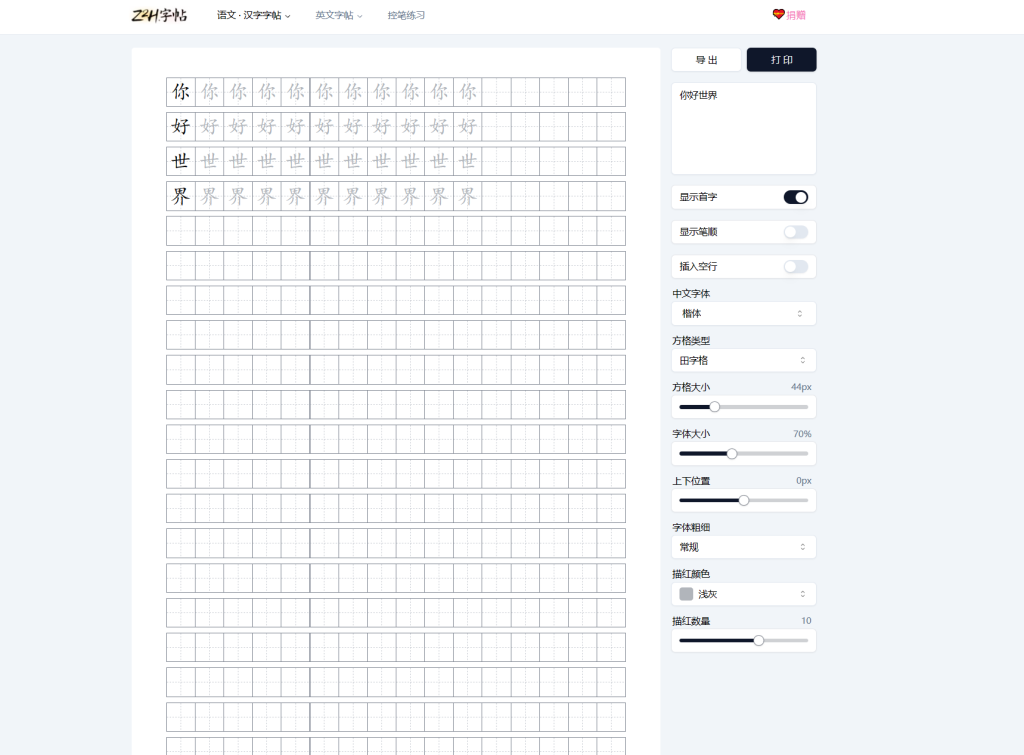This screenshot has height=755, width=1024.
Task: Open the 中文字体 font dropdown showing 楷体
Action: tap(743, 313)
